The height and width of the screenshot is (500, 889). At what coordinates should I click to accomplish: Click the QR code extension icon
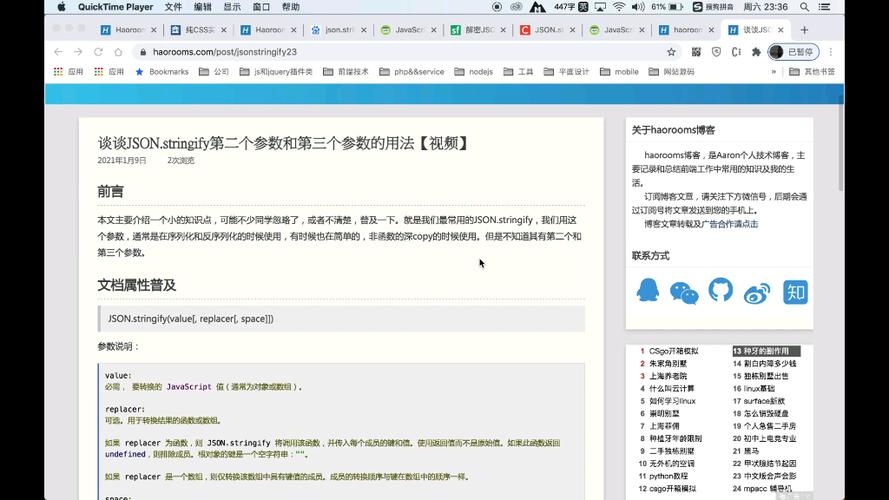pos(696,52)
